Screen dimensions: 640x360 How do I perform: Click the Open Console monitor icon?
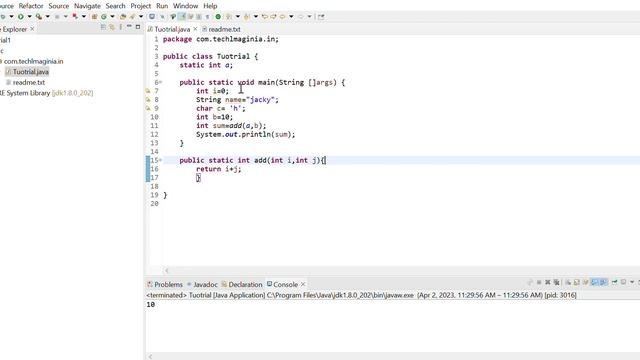click(x=152, y=17)
